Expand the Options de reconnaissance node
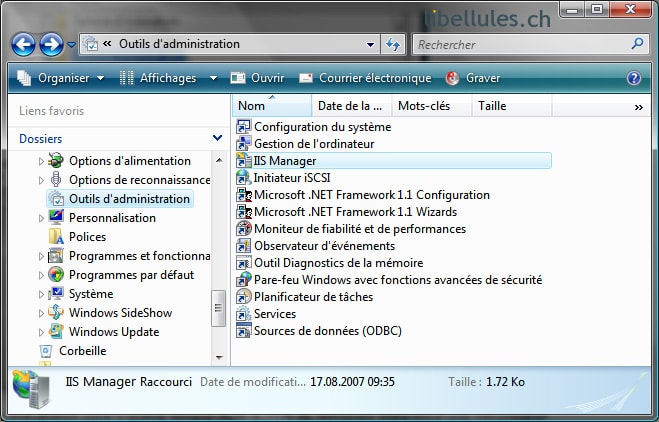659x422 pixels. pos(41,180)
